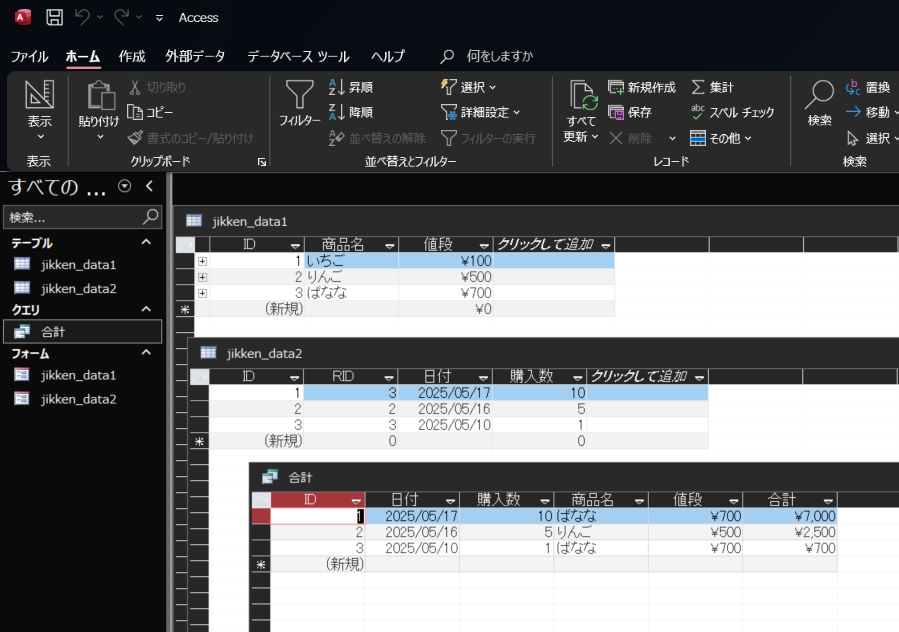Open the ファイル menu tab
Screen dimensions: 899x632
coord(29,56)
